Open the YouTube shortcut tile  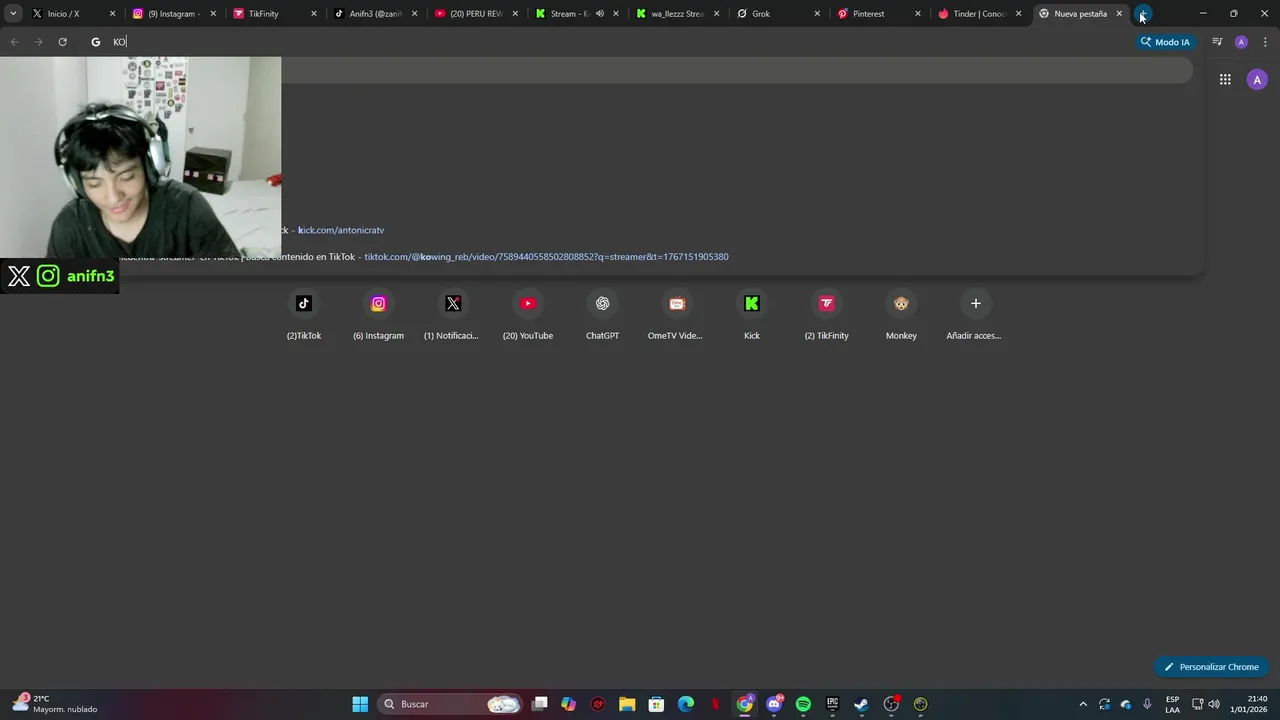tap(528, 315)
